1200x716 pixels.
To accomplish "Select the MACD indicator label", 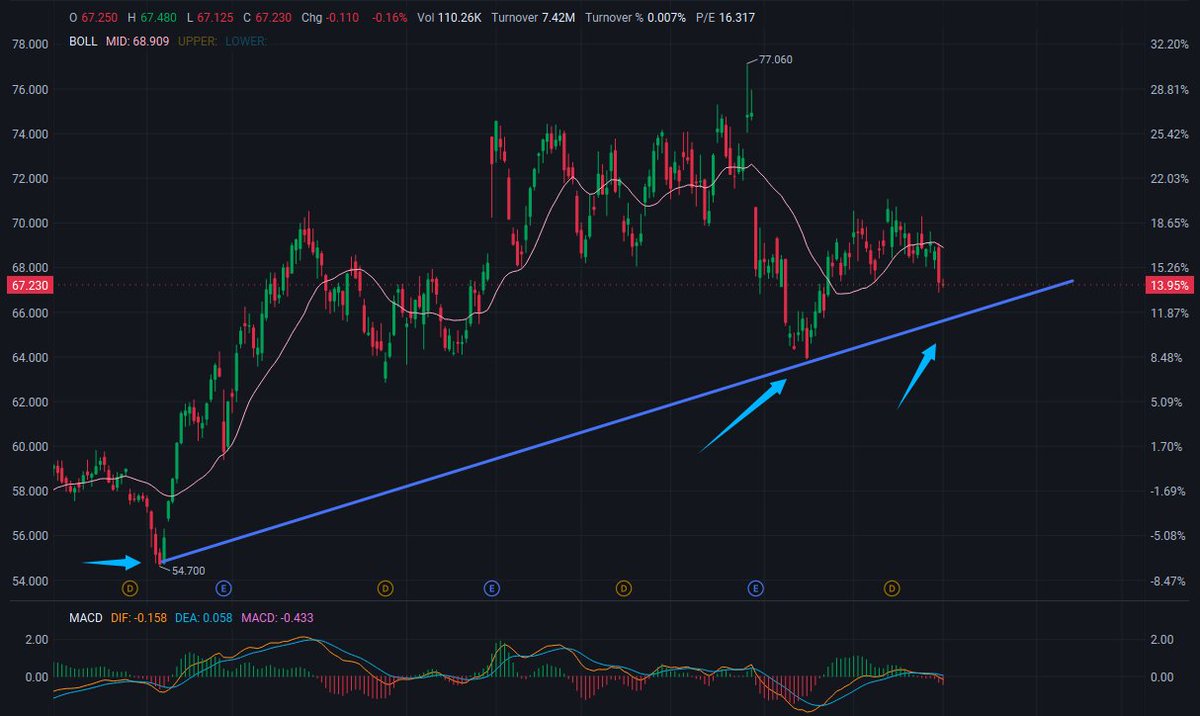I will click(85, 618).
